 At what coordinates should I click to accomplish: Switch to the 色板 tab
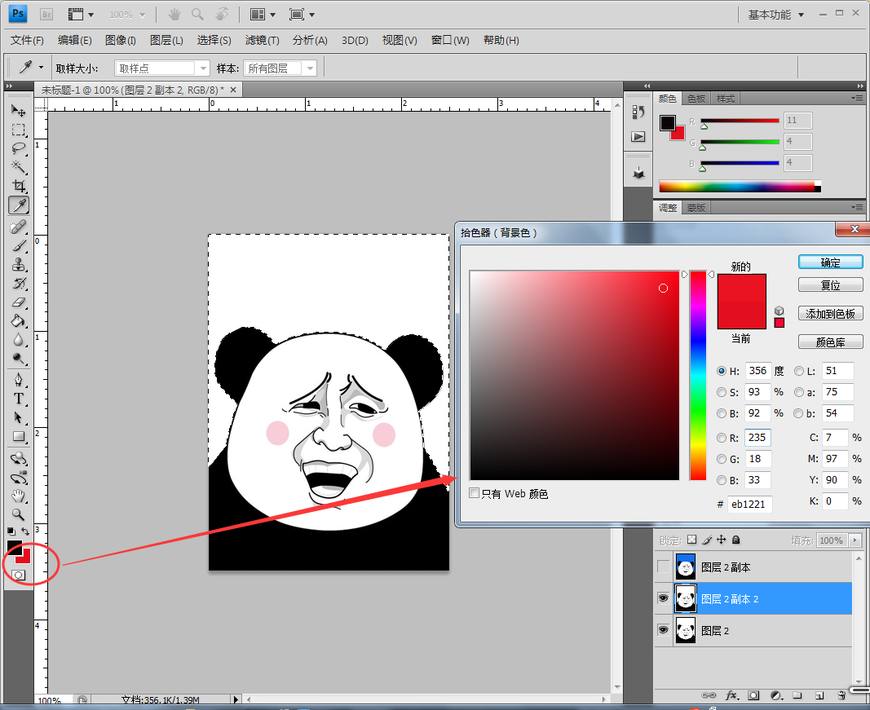coord(698,97)
